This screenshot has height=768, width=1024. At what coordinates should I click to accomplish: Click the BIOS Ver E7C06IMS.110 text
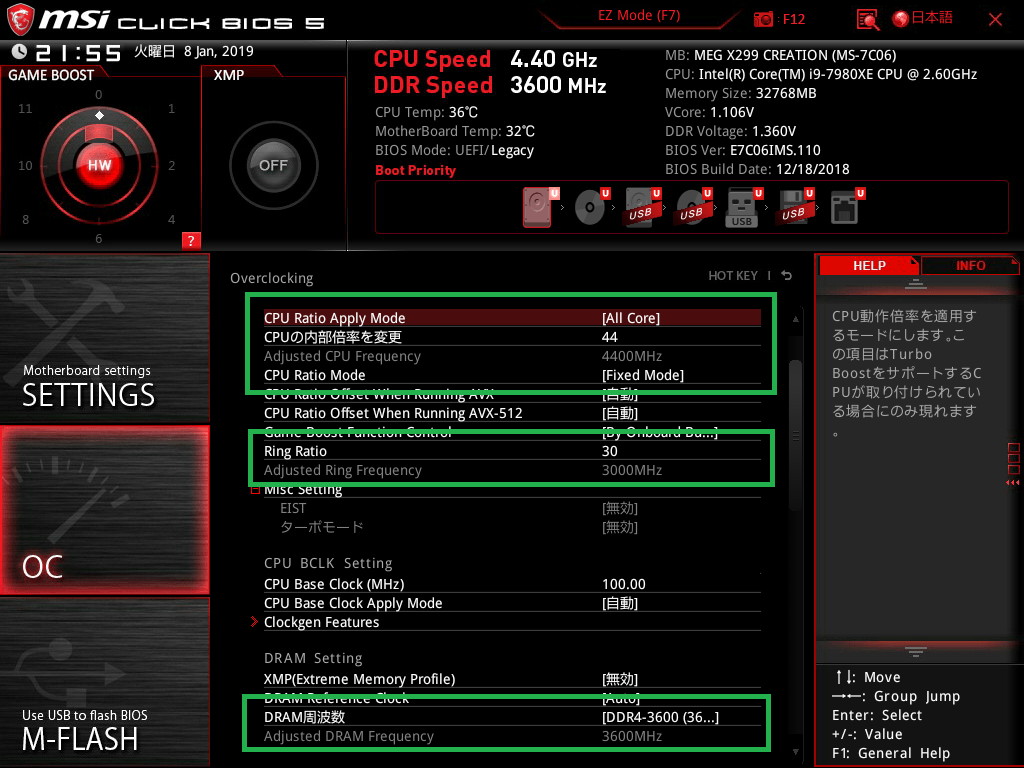click(743, 150)
